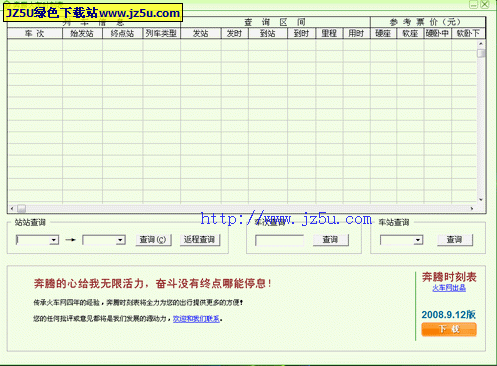Click the horizontal scrollbar right arrow
497x366 pixels.
[x=472, y=209]
